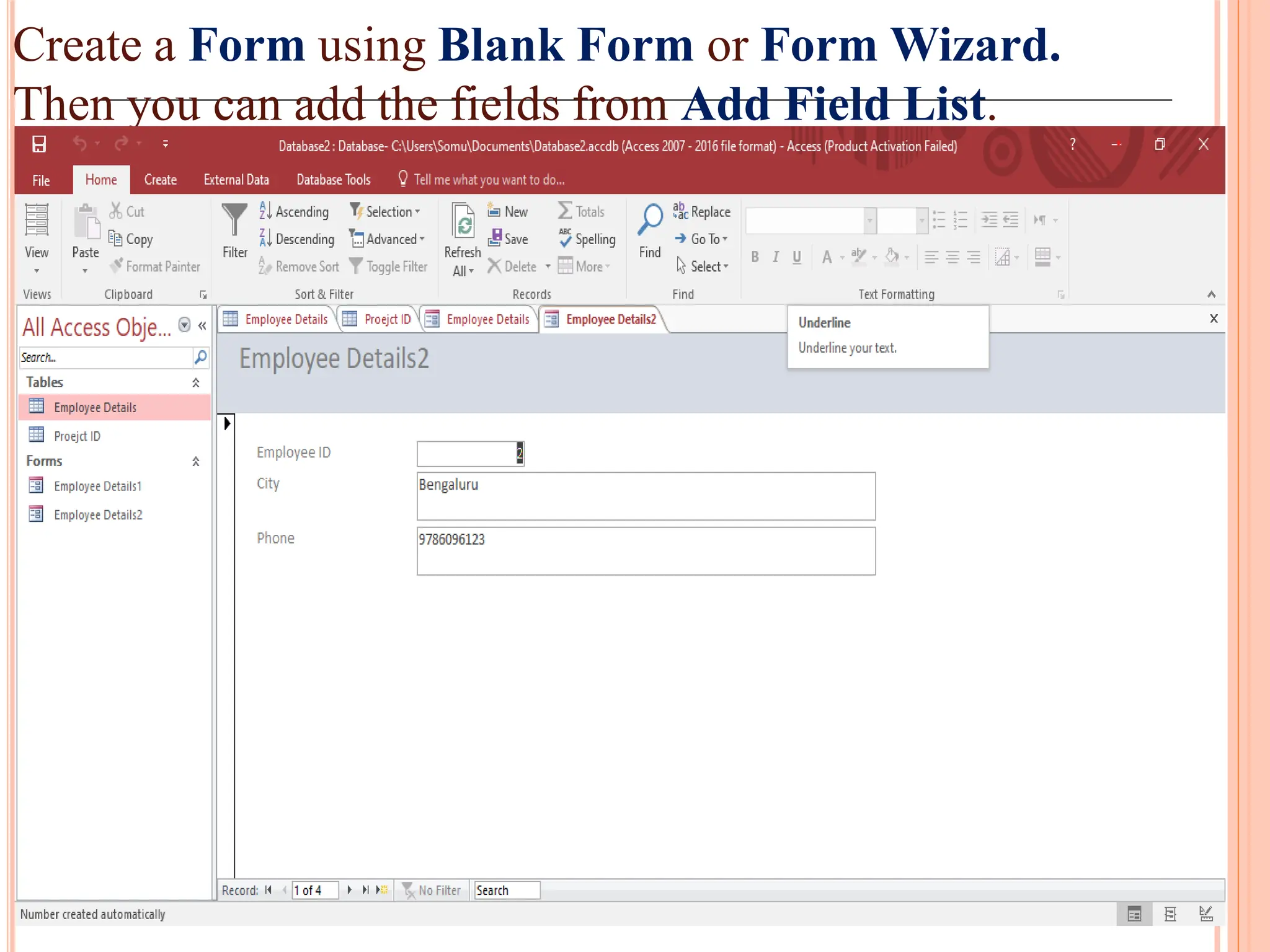
Task: Click the numbering list icon
Action: pos(961,220)
